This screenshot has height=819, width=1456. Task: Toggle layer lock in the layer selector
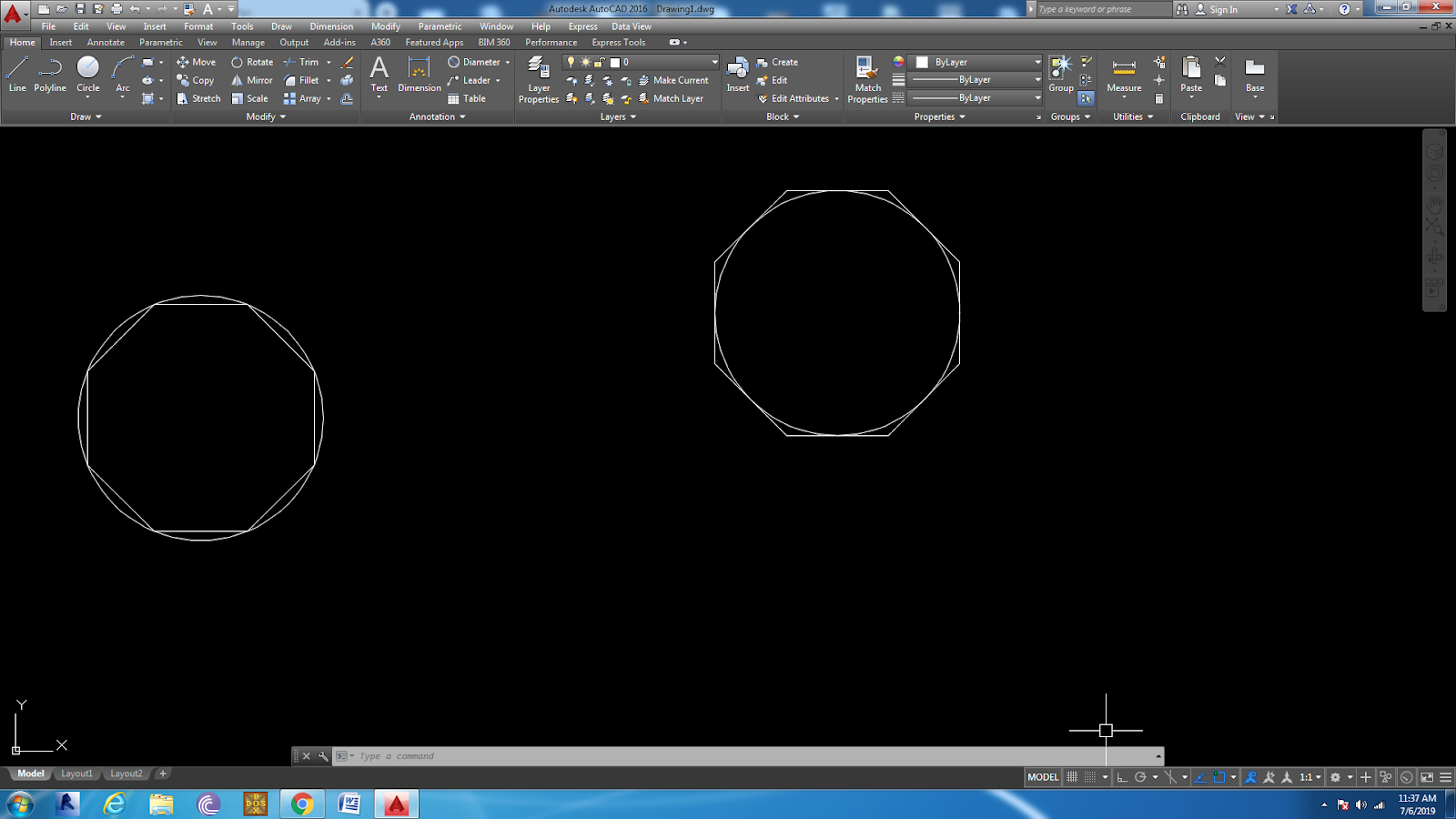coord(598,62)
